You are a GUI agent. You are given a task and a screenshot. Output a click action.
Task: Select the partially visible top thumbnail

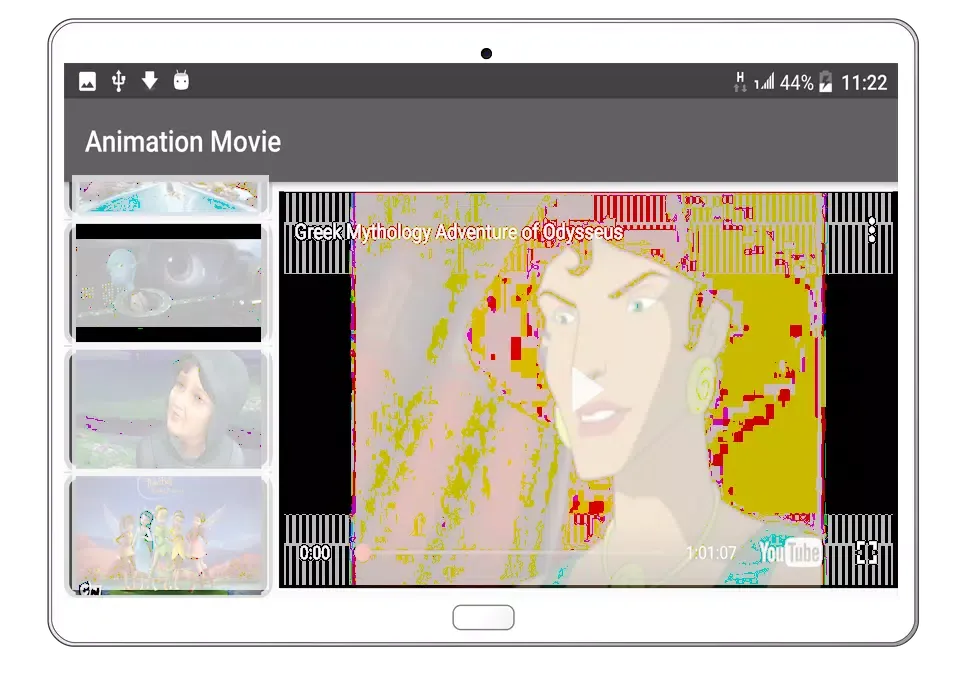pyautogui.click(x=168, y=196)
